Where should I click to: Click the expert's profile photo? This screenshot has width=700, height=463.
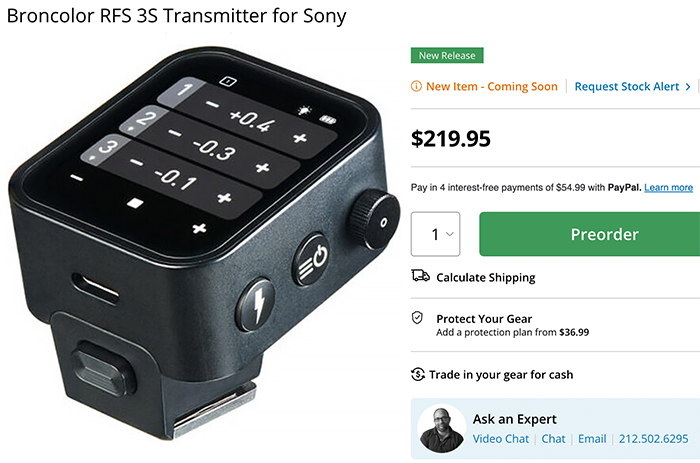[x=442, y=429]
